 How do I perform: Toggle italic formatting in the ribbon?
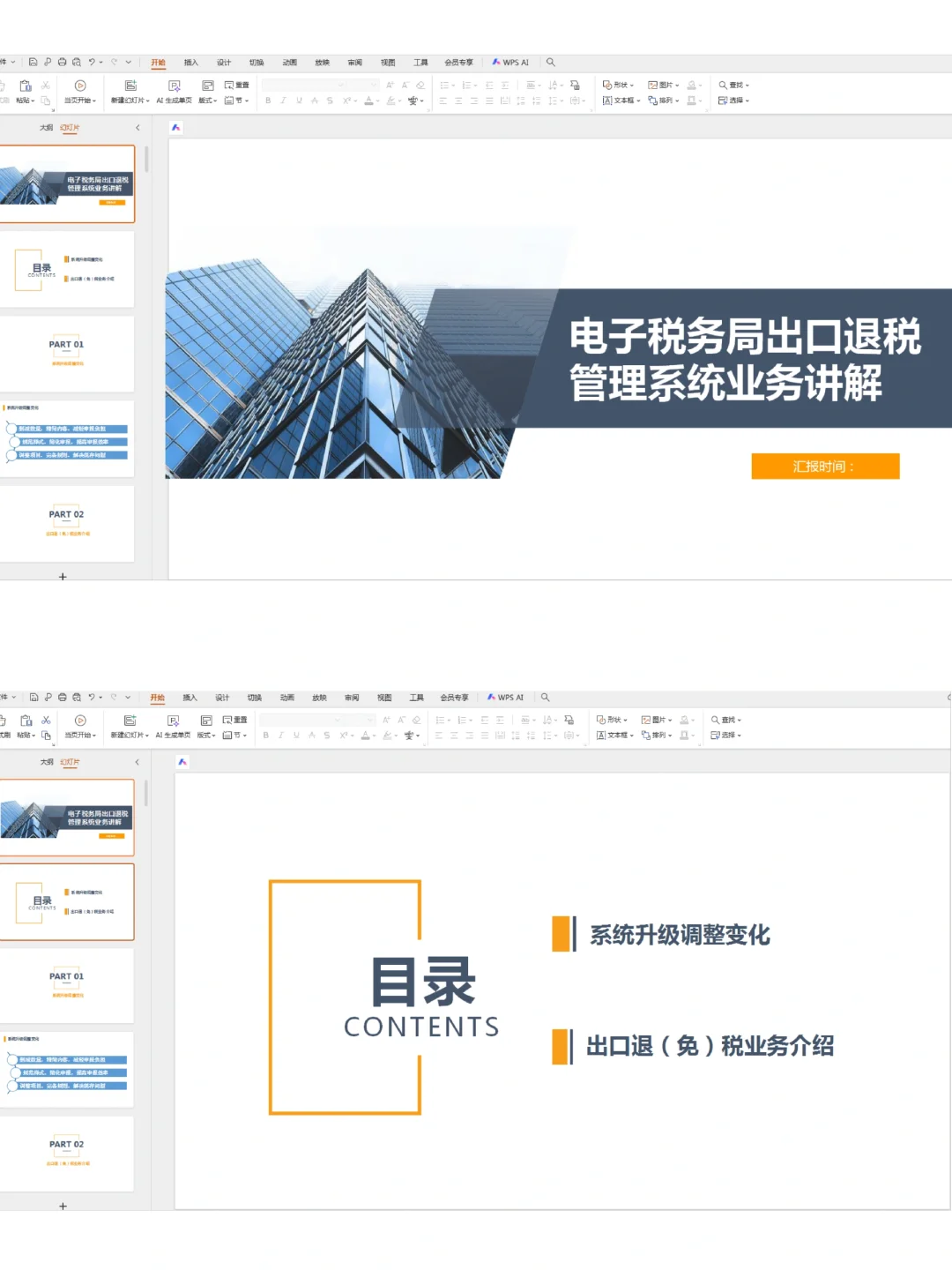coord(282,100)
